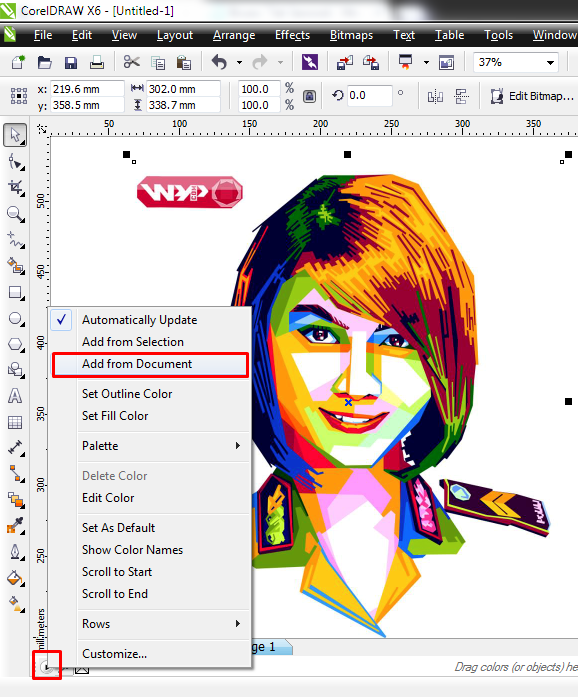Select the Fill bucket tool
578x697 pixels.
[x=15, y=578]
